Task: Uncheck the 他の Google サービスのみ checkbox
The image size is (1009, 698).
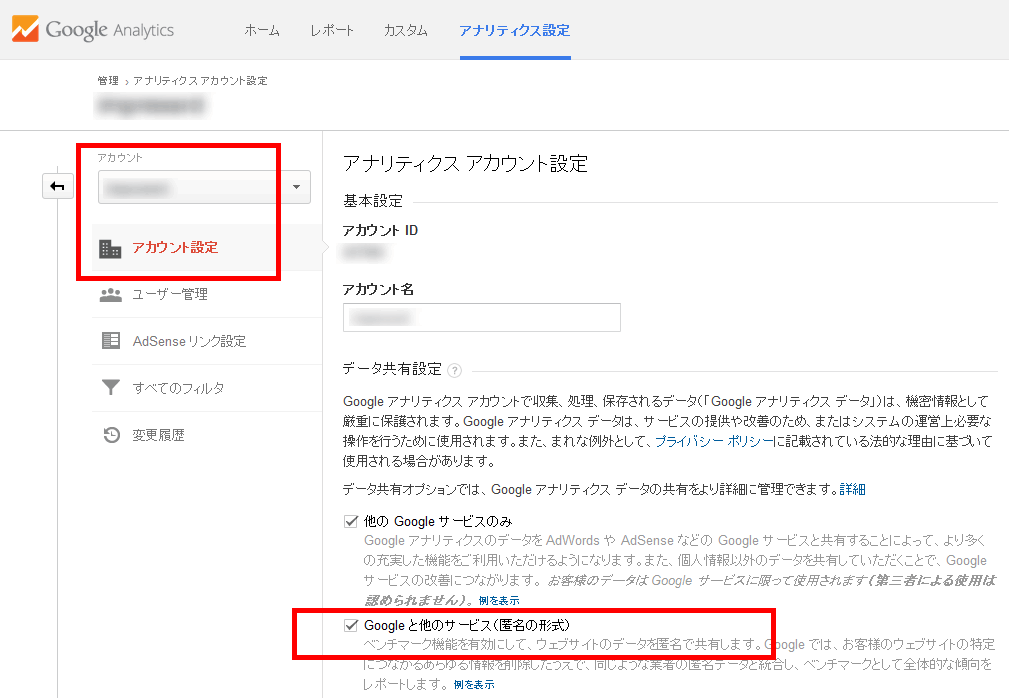Action: 351,521
